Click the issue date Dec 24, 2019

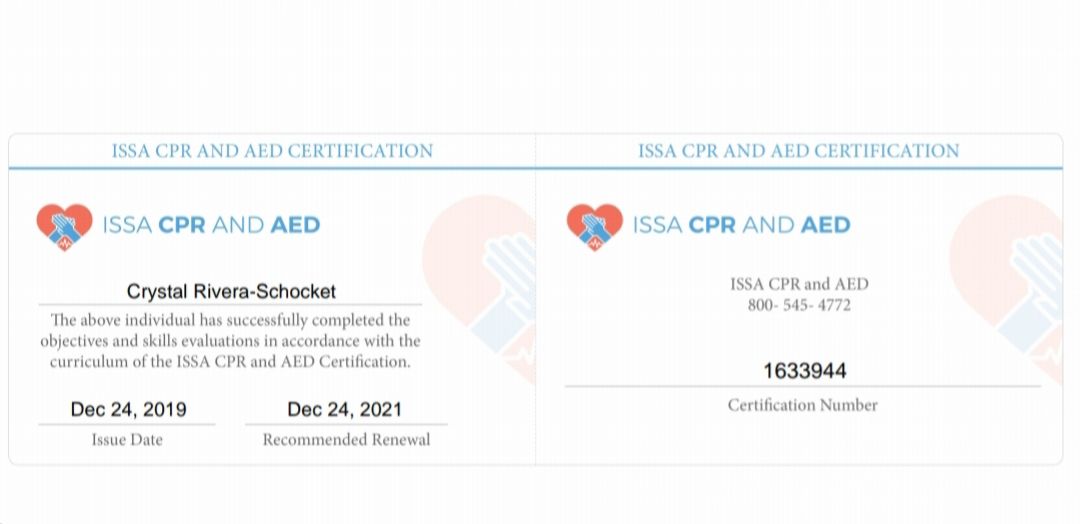pyautogui.click(x=128, y=410)
